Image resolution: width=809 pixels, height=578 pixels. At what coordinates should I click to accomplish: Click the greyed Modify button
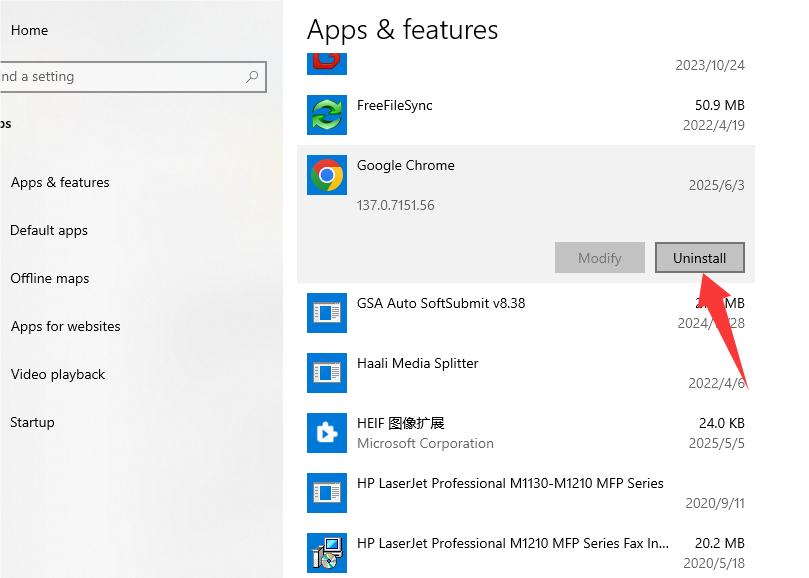coord(600,258)
